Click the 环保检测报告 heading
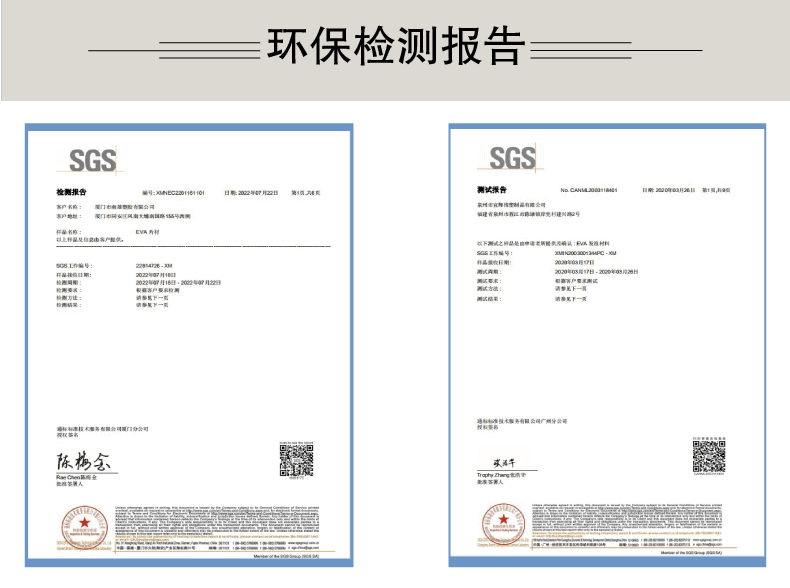790x588 pixels. click(x=396, y=46)
